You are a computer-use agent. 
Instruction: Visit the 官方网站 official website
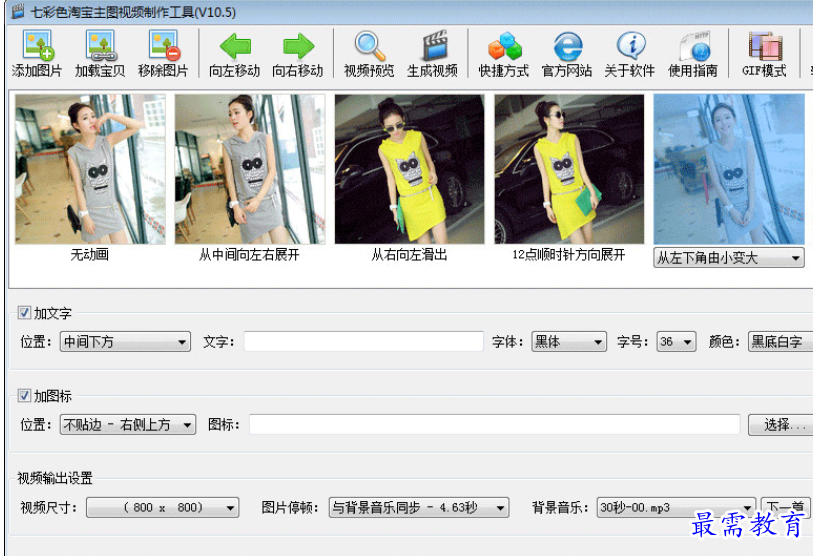pos(567,53)
